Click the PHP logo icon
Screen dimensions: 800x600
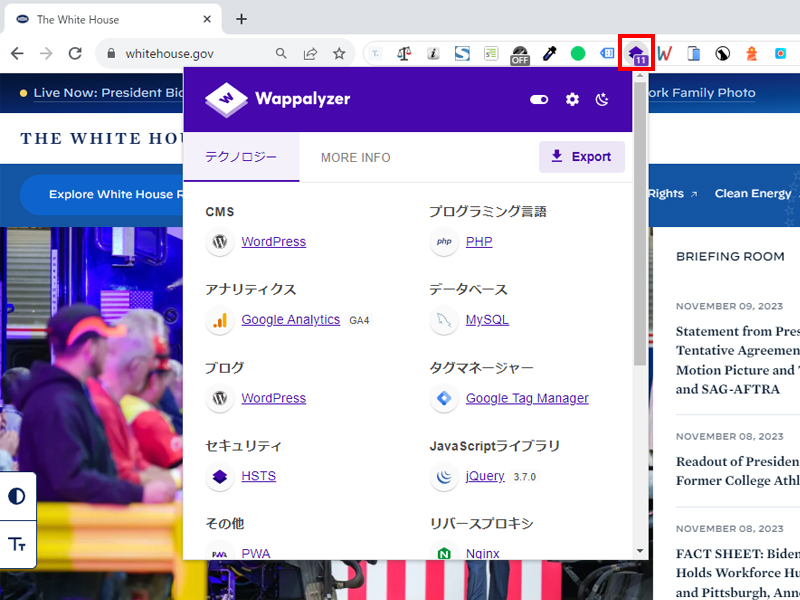[x=444, y=241]
